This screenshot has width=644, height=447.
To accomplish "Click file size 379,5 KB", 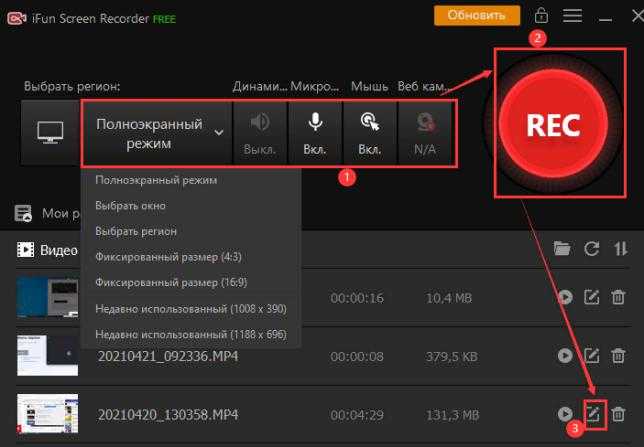I will point(451,356).
